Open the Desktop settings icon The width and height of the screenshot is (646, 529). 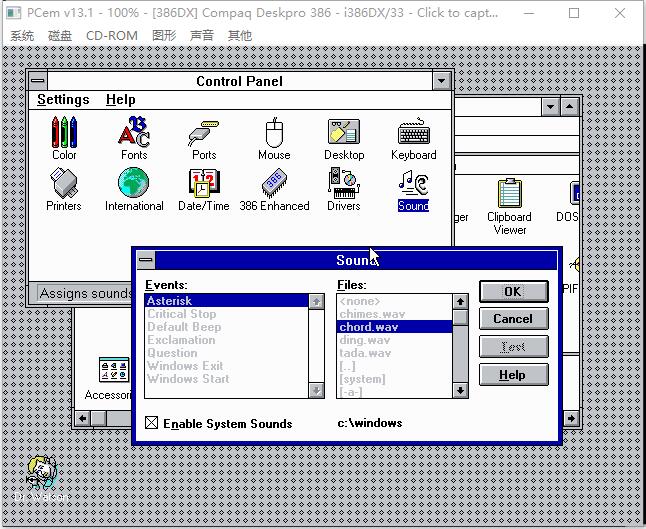(344, 138)
